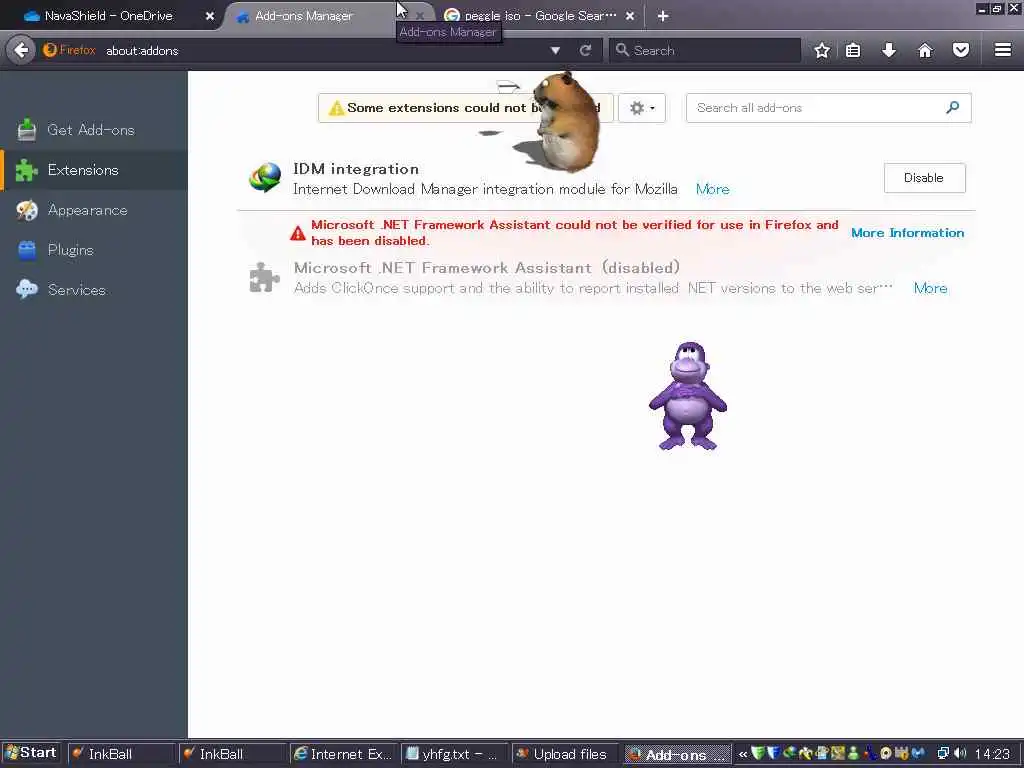
Task: Open the Get Add-ons category
Action: [94, 130]
